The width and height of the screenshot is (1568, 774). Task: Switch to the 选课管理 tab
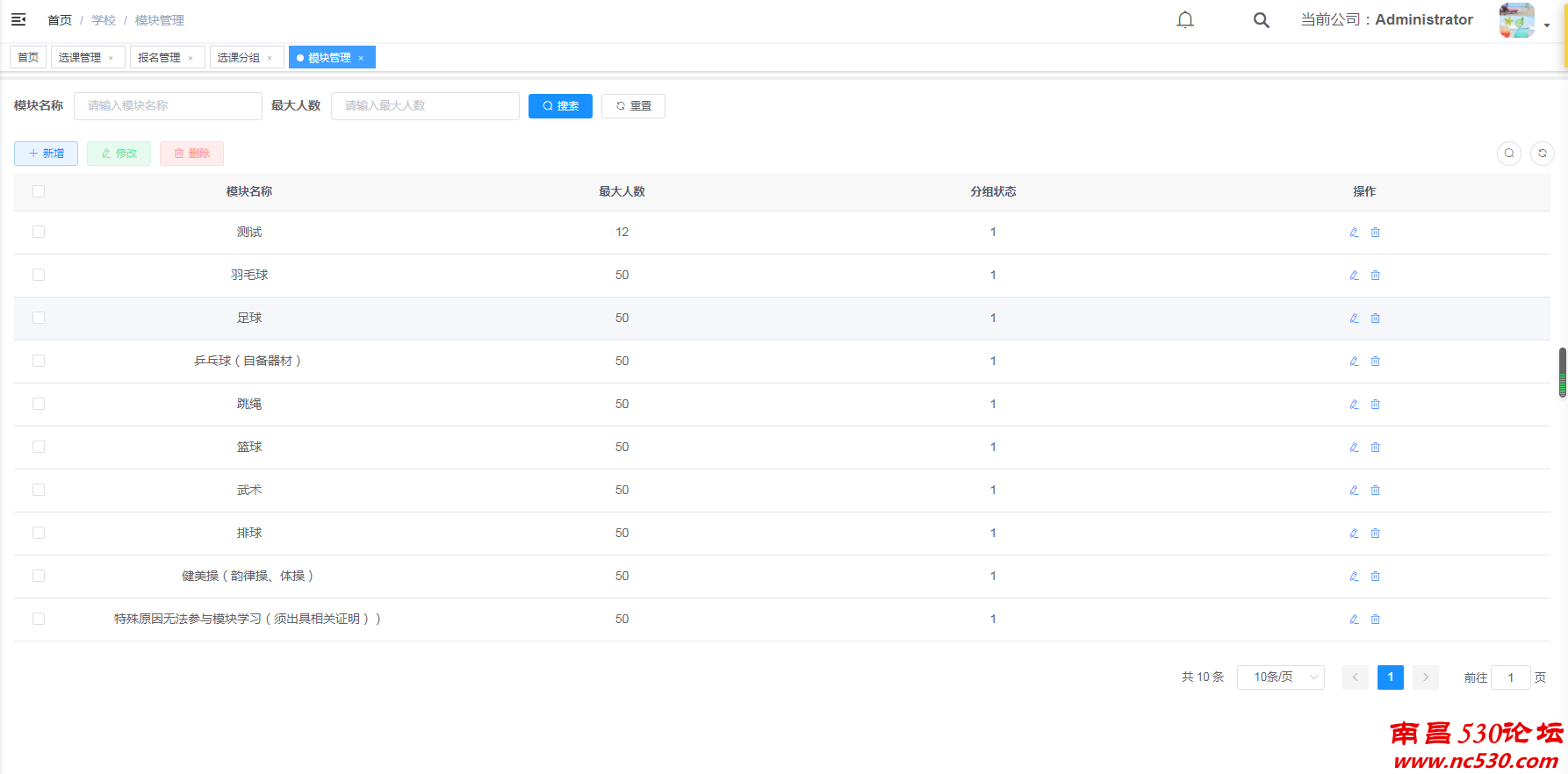point(80,58)
